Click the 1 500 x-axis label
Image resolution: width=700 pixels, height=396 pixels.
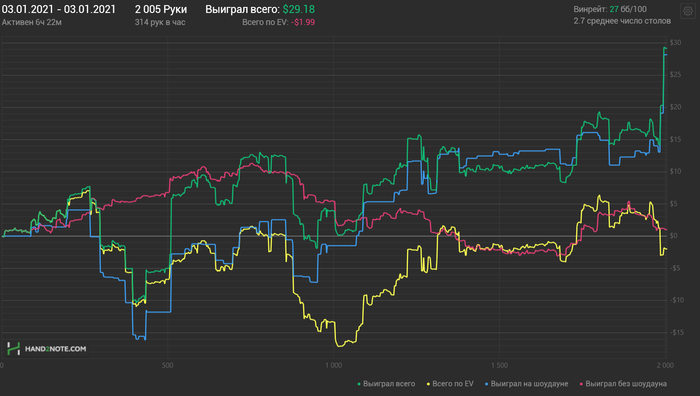499,366
